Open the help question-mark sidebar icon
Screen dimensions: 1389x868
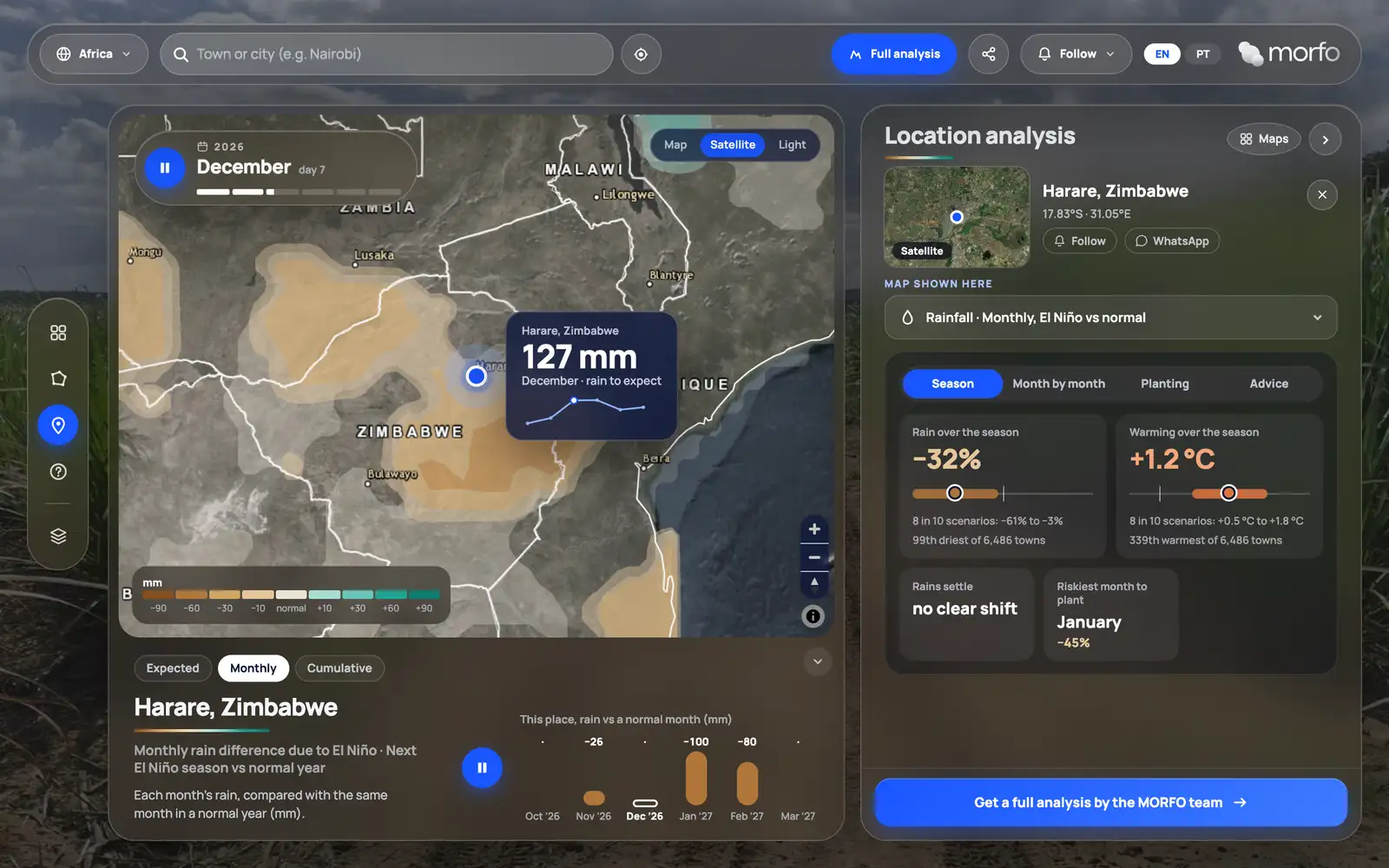click(58, 471)
